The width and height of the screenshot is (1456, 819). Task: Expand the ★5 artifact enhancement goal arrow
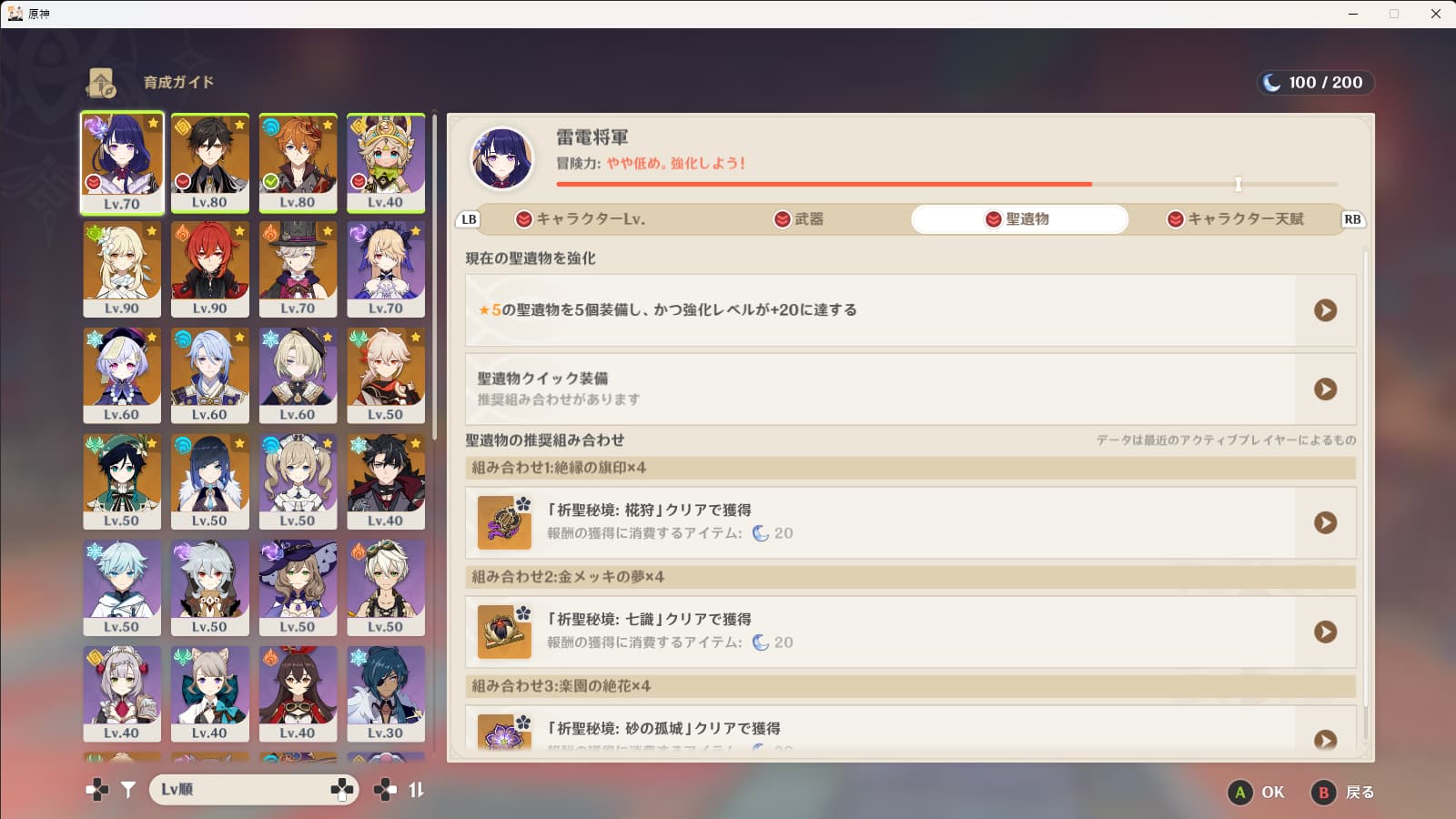coord(1325,310)
